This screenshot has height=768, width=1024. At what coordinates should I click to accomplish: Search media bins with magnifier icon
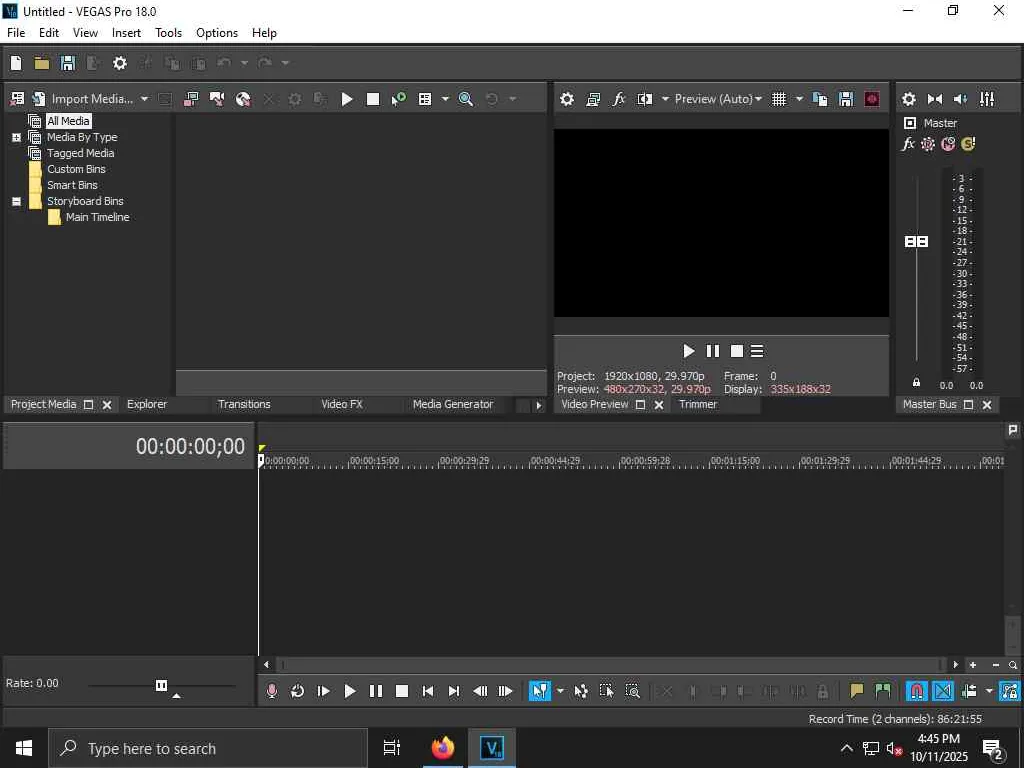point(466,99)
